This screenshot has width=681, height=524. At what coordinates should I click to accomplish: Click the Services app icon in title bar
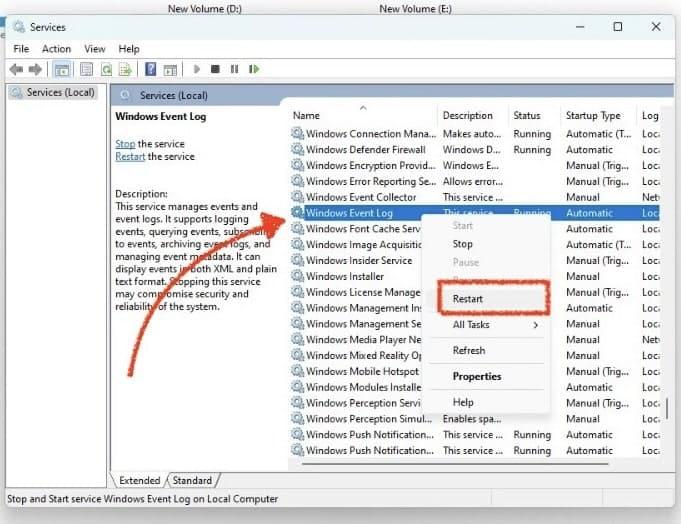(19, 27)
